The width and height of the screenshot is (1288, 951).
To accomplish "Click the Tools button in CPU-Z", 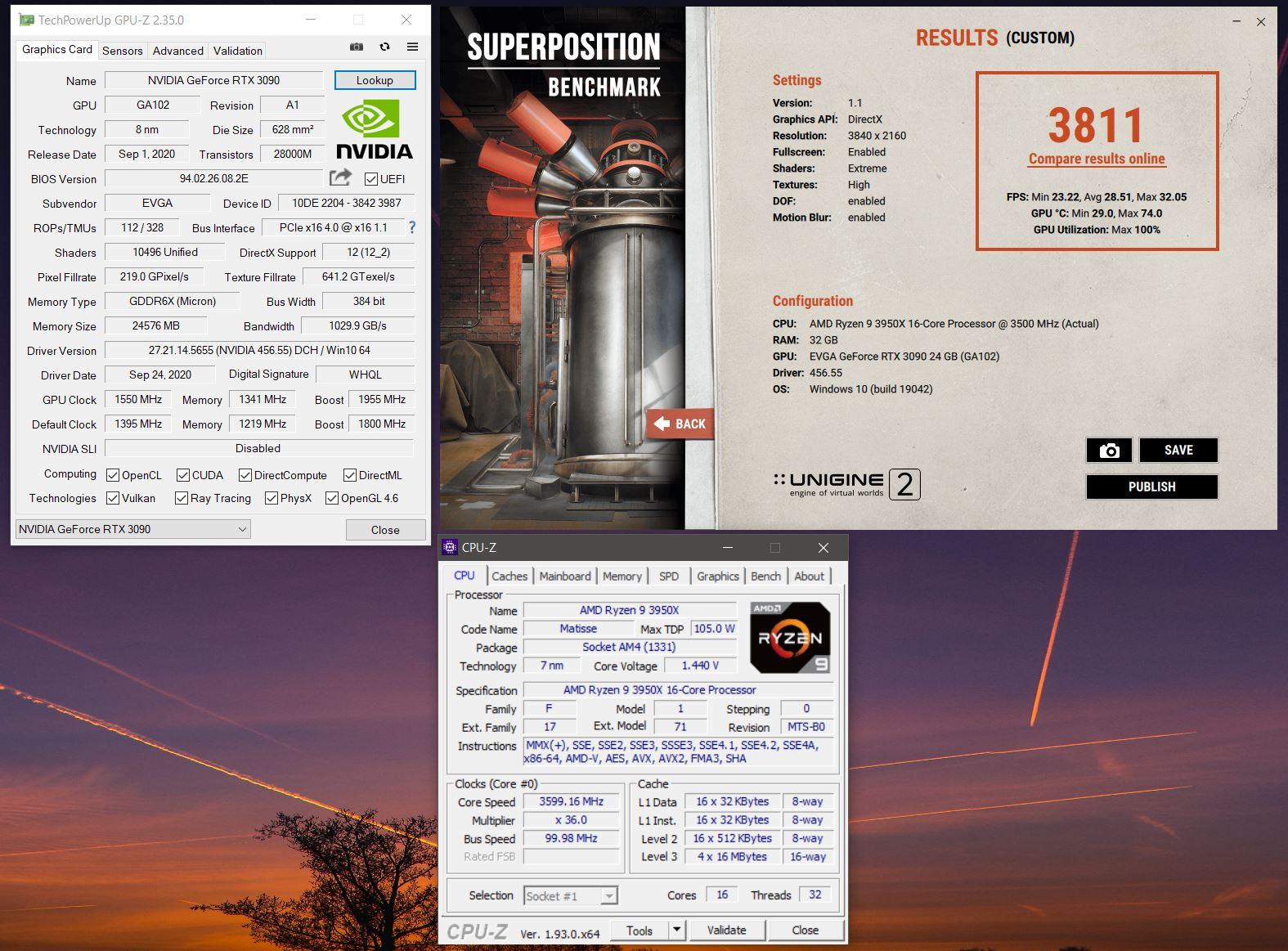I will [x=640, y=931].
